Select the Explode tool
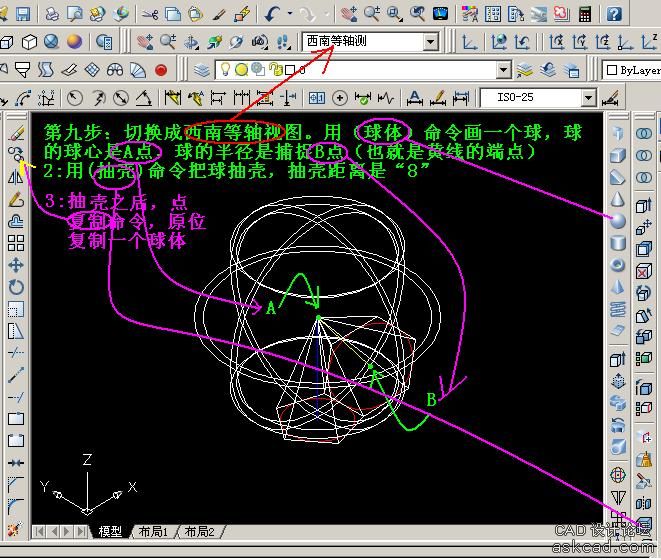Viewport: 661px width, 560px height. (x=15, y=528)
